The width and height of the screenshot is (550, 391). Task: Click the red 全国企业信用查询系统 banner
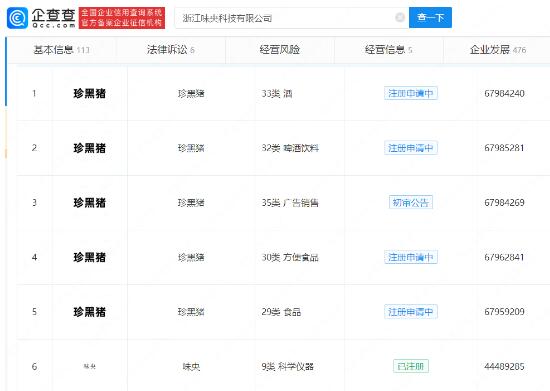coord(122,18)
